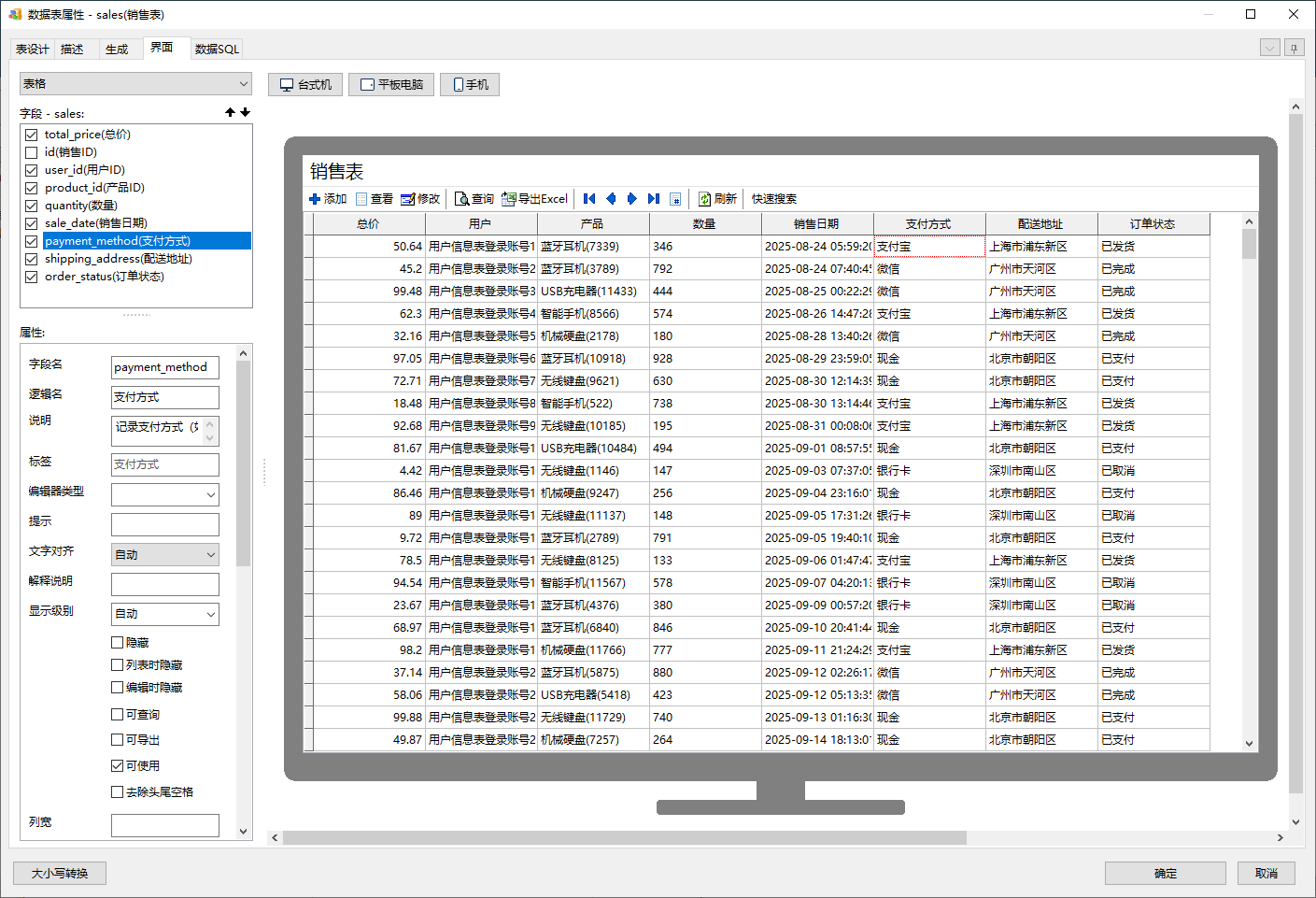Select the 平板电脑 preview button
This screenshot has width=1316, height=898.
391,85
